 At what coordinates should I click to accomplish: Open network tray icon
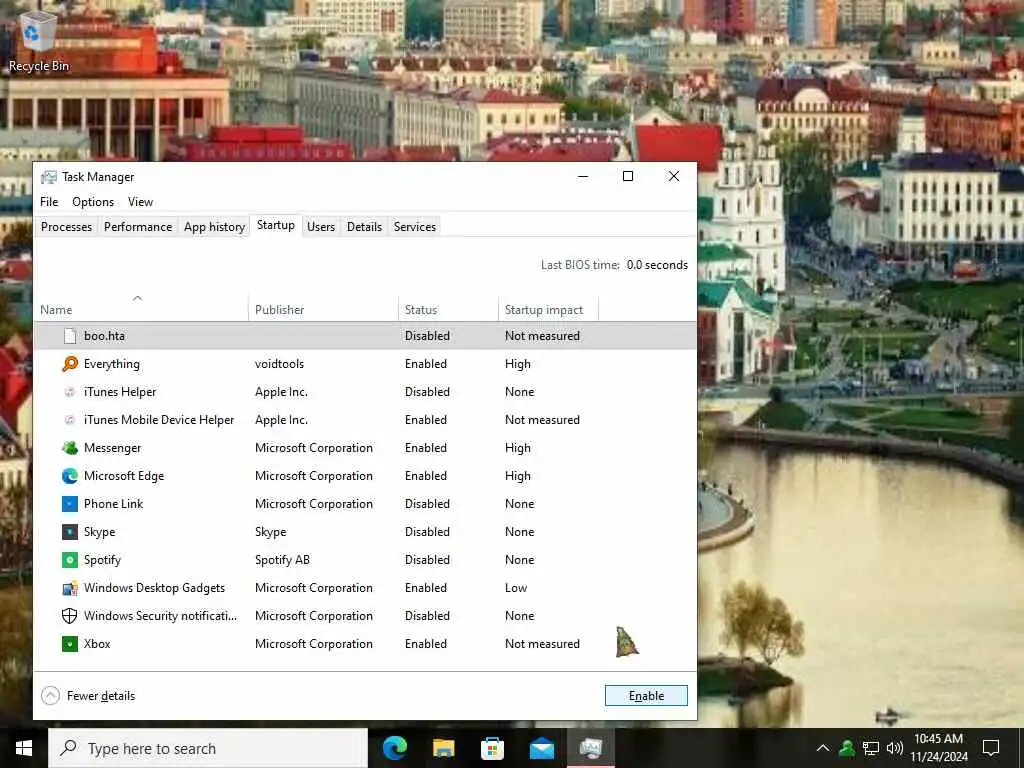point(871,748)
